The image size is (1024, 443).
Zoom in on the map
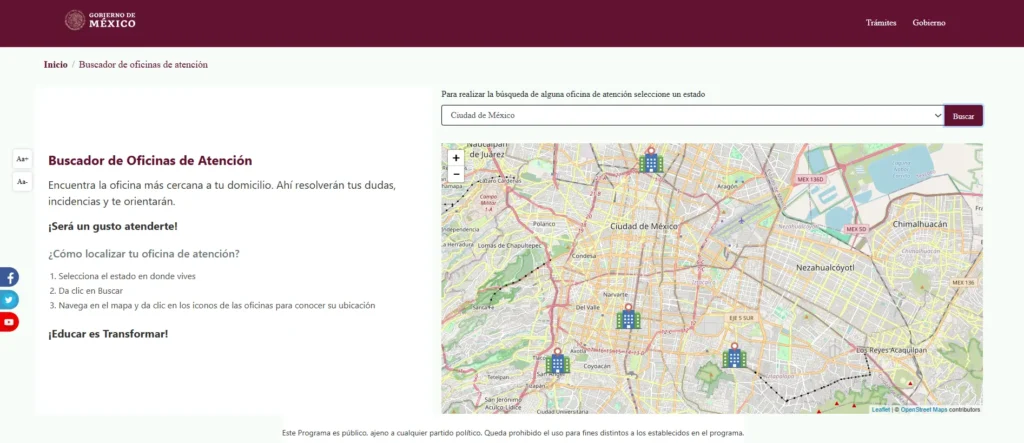click(x=456, y=157)
